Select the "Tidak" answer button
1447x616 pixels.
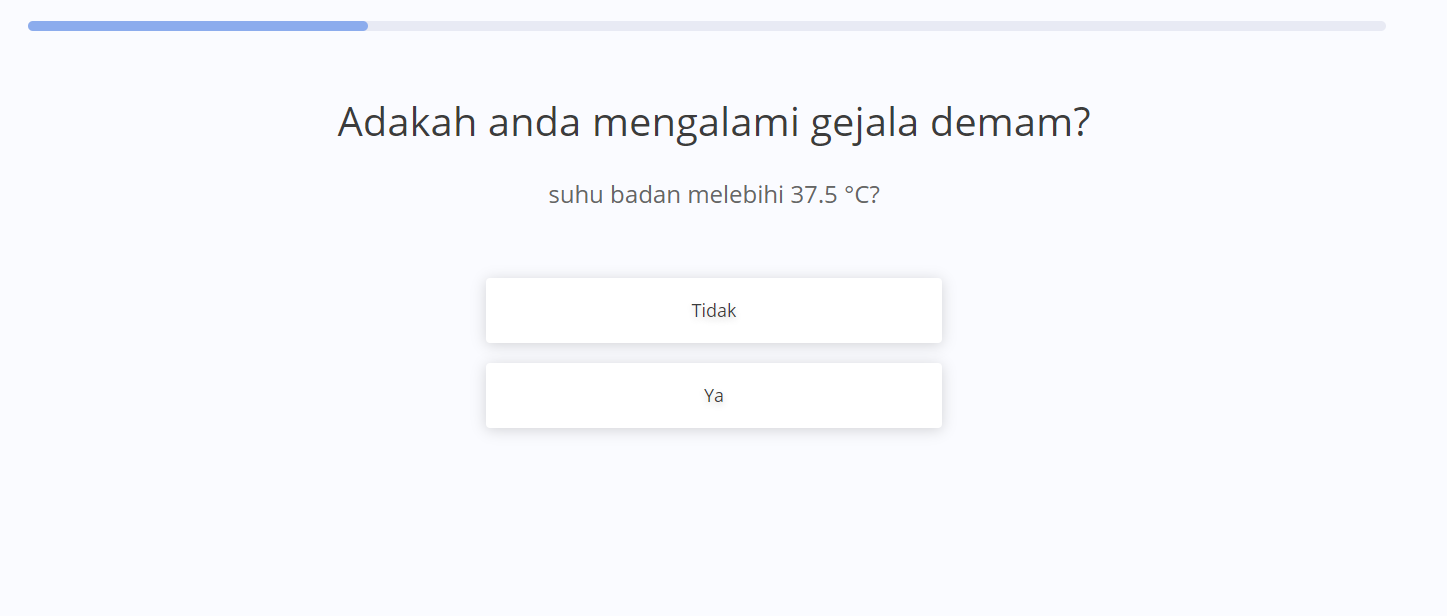coord(713,311)
